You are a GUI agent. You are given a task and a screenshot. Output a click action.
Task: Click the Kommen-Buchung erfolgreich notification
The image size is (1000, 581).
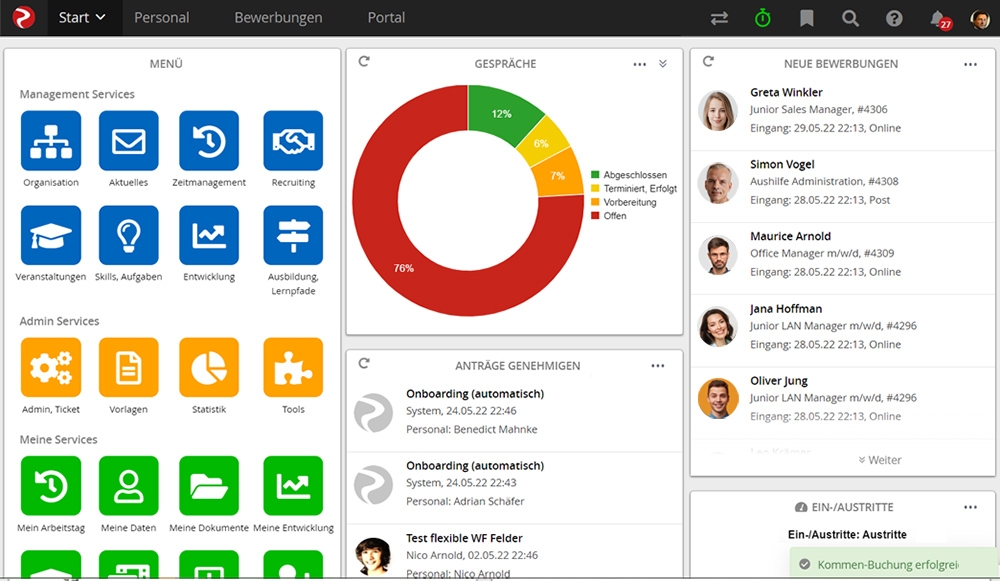pyautogui.click(x=893, y=564)
